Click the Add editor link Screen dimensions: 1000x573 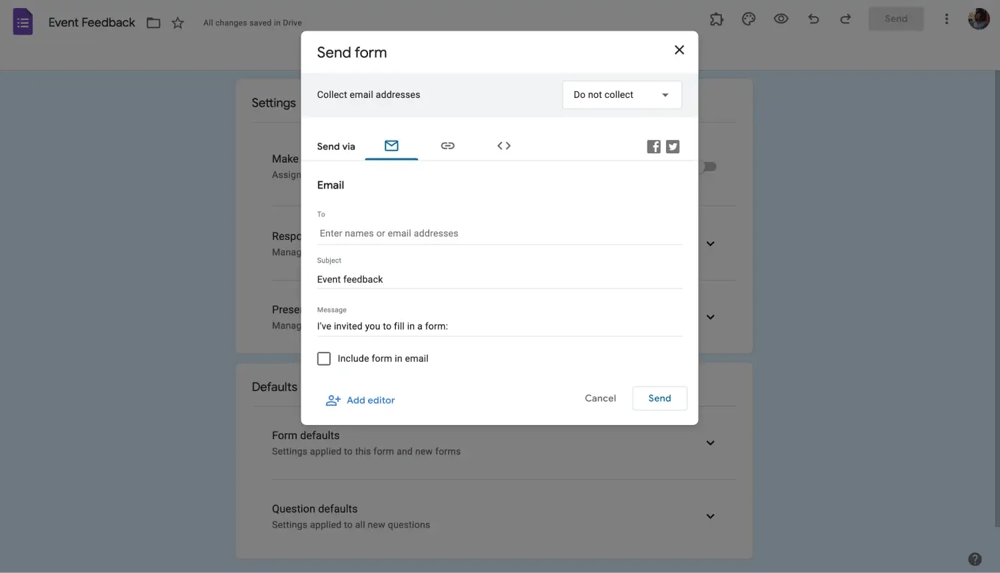click(x=361, y=400)
